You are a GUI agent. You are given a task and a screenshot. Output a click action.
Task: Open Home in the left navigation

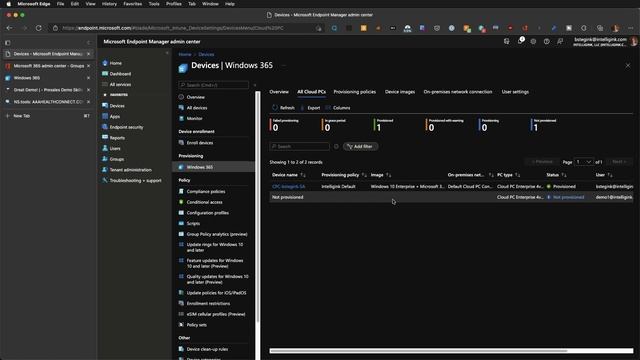116,63
